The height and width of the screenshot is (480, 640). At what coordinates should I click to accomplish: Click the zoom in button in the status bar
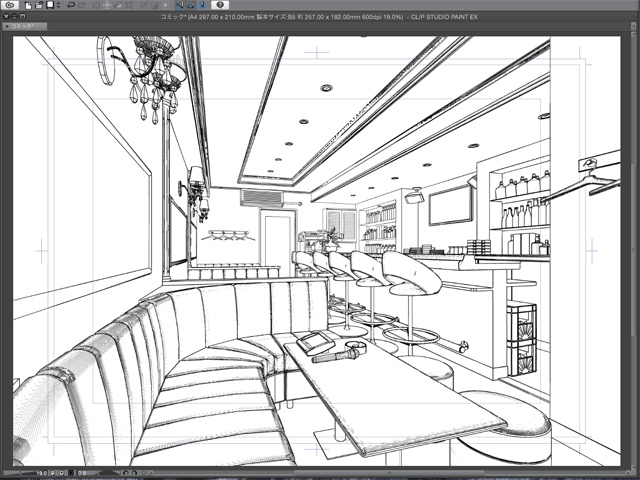[x=62, y=473]
